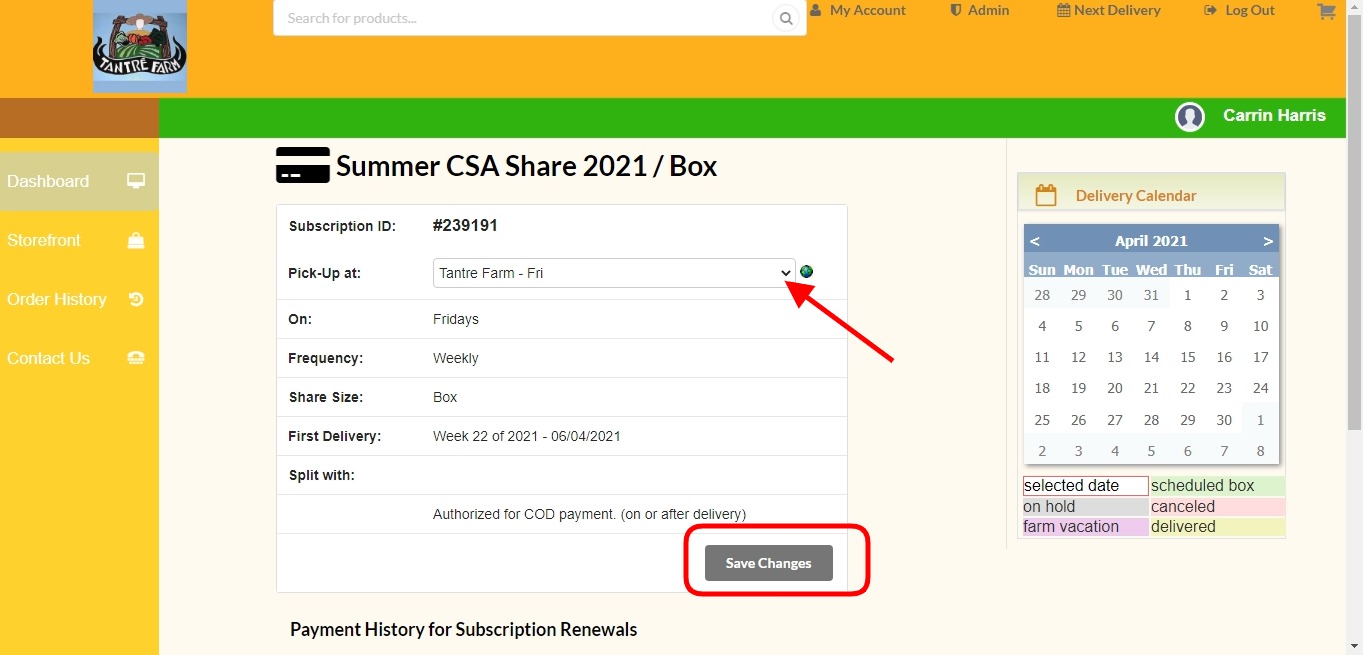Click the Tantre Farm logo
This screenshot has height=655, width=1363.
tap(140, 46)
